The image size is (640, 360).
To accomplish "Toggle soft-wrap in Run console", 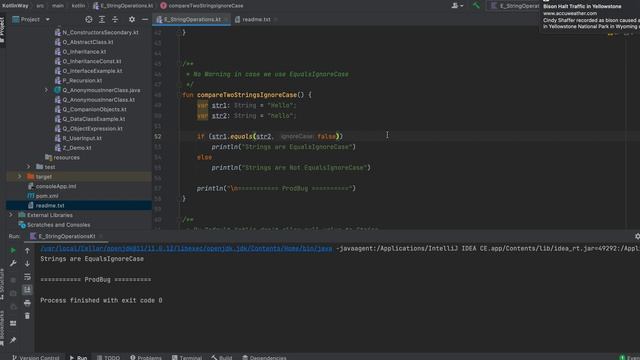I will [x=27, y=277].
